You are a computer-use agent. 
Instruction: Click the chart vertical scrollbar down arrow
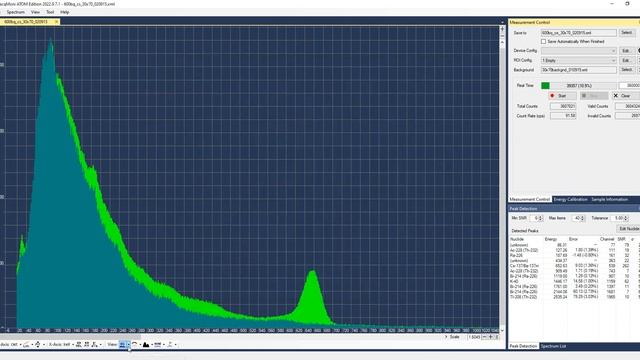(502, 330)
